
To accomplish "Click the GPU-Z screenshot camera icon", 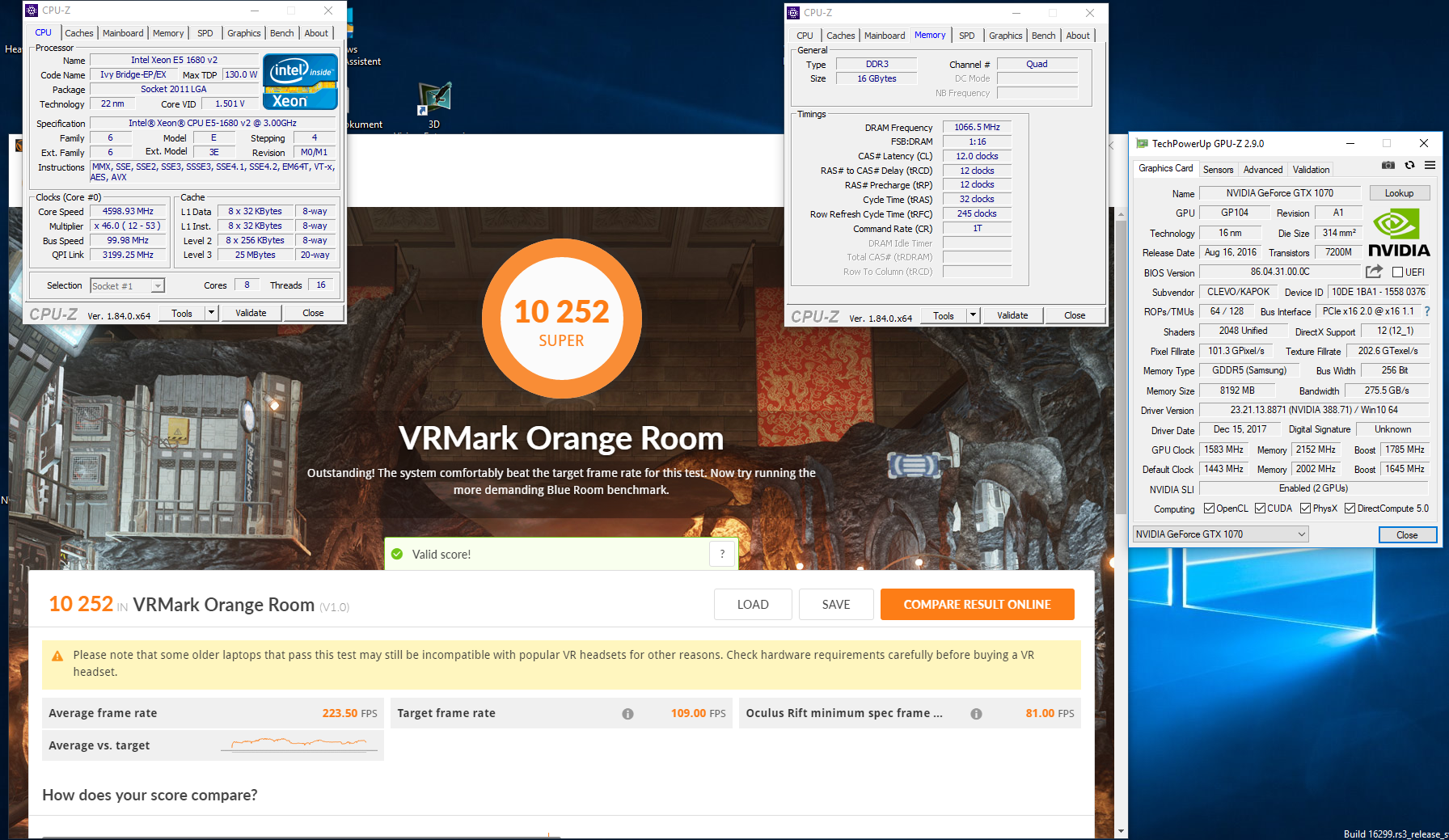I will pos(1388,165).
